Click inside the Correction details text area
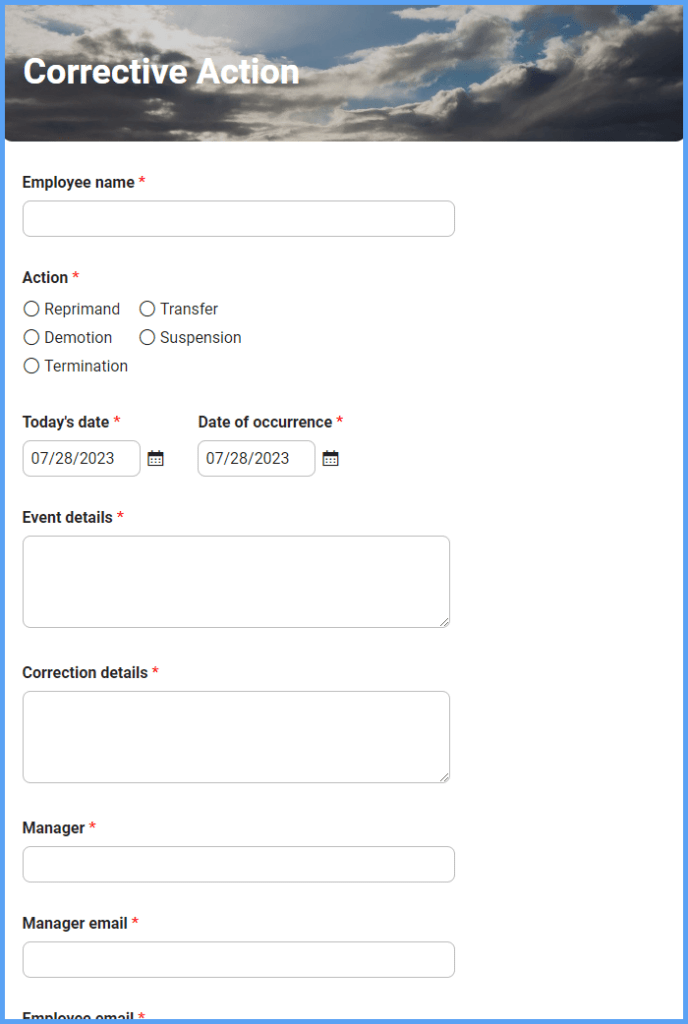Image resolution: width=688 pixels, height=1024 pixels. [x=236, y=735]
